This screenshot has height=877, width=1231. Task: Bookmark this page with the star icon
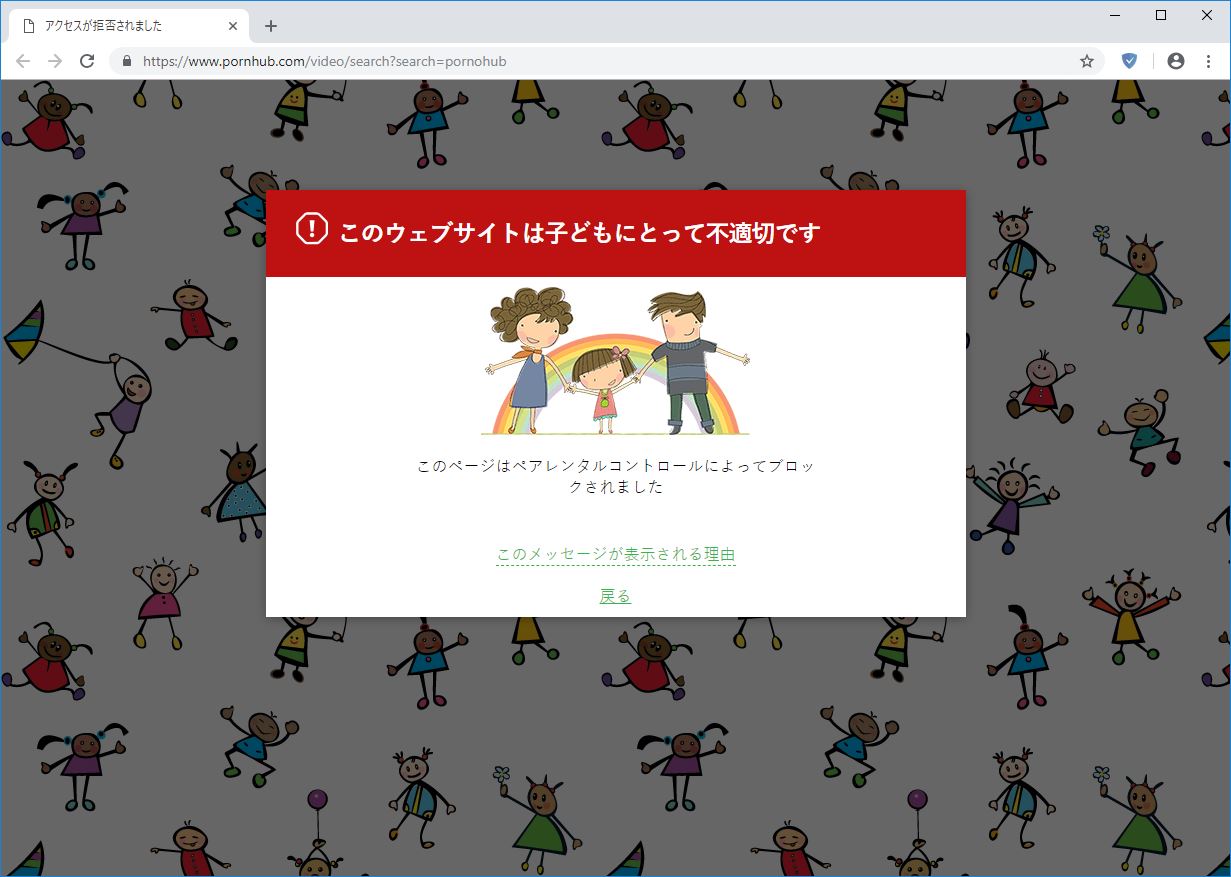pyautogui.click(x=1087, y=61)
